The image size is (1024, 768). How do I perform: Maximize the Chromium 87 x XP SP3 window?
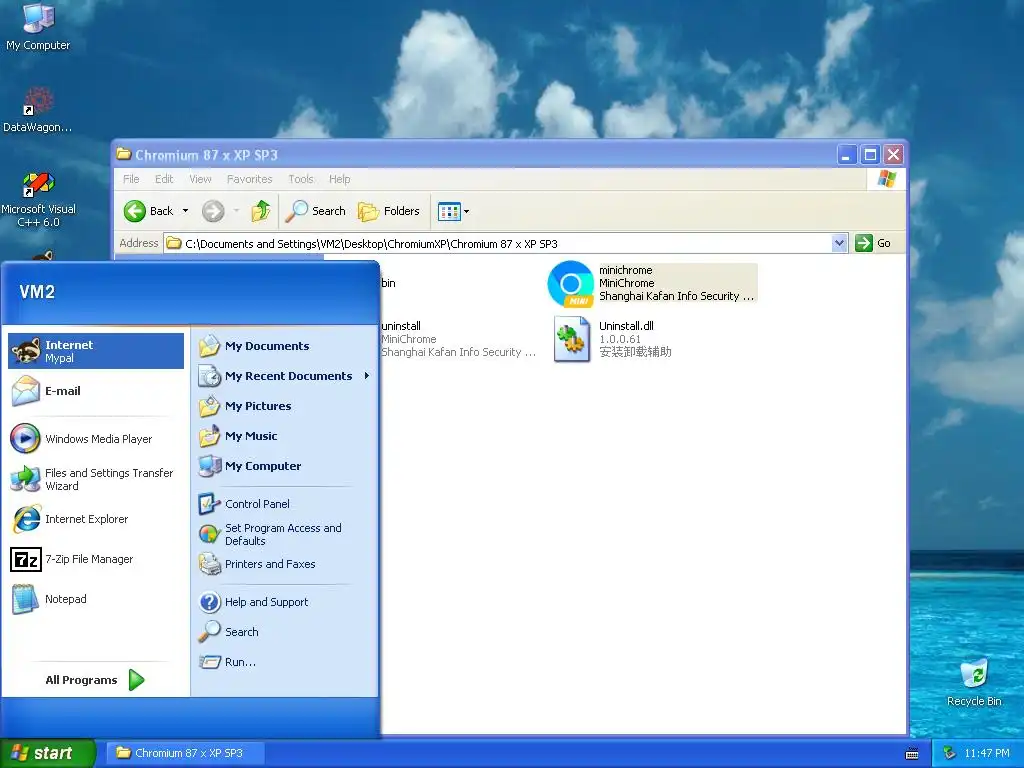click(870, 155)
